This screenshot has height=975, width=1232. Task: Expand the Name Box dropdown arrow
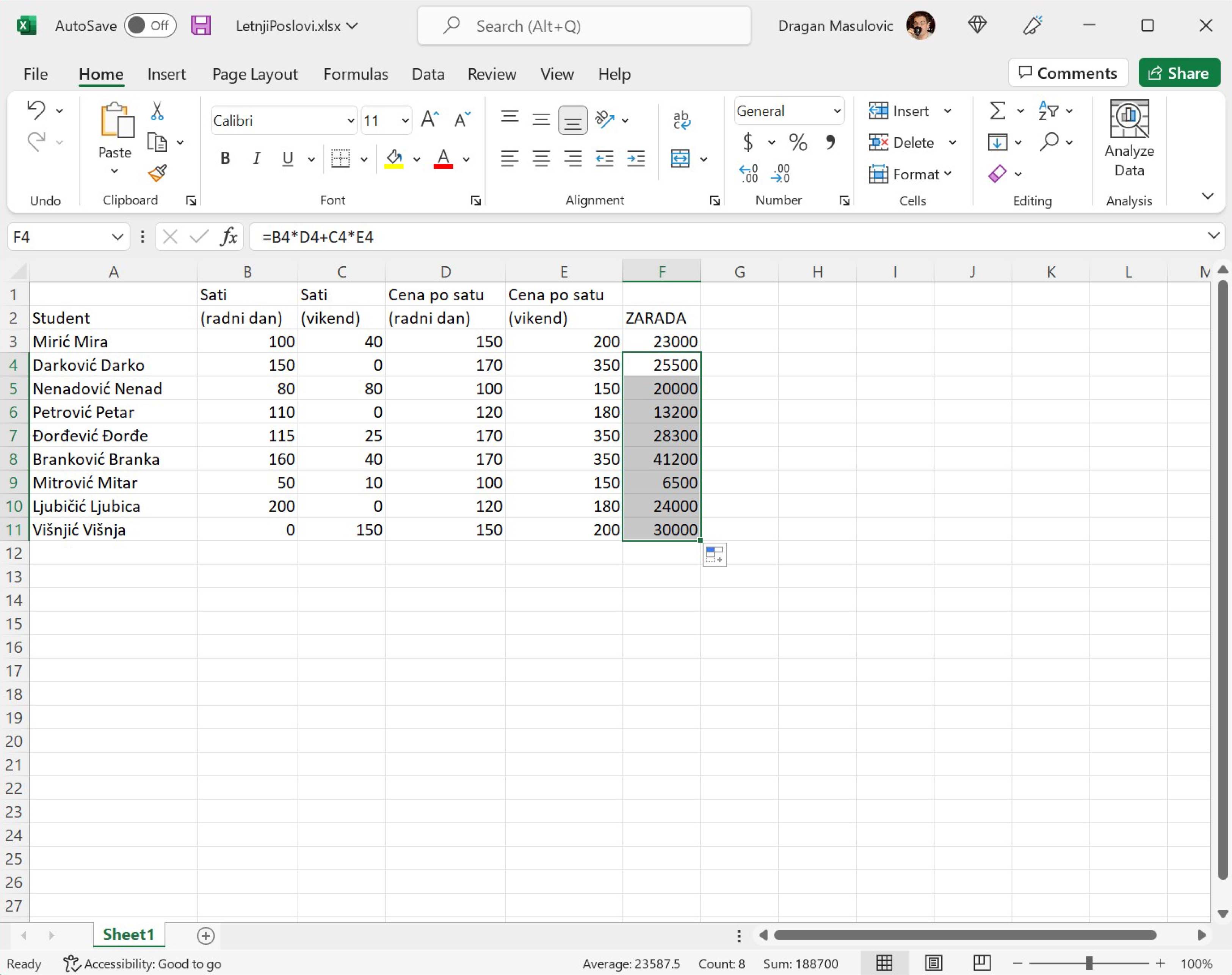[x=117, y=236]
